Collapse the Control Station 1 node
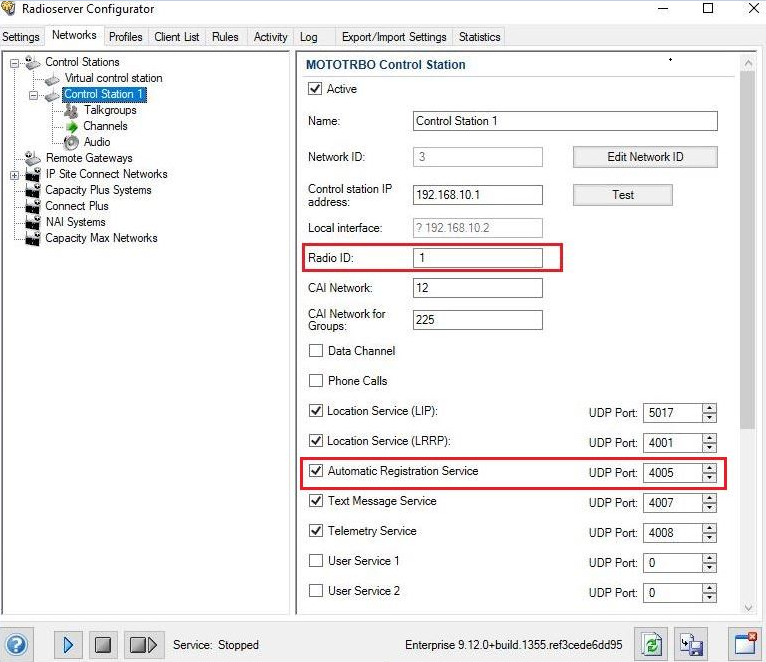This screenshot has height=662, width=766. point(33,95)
